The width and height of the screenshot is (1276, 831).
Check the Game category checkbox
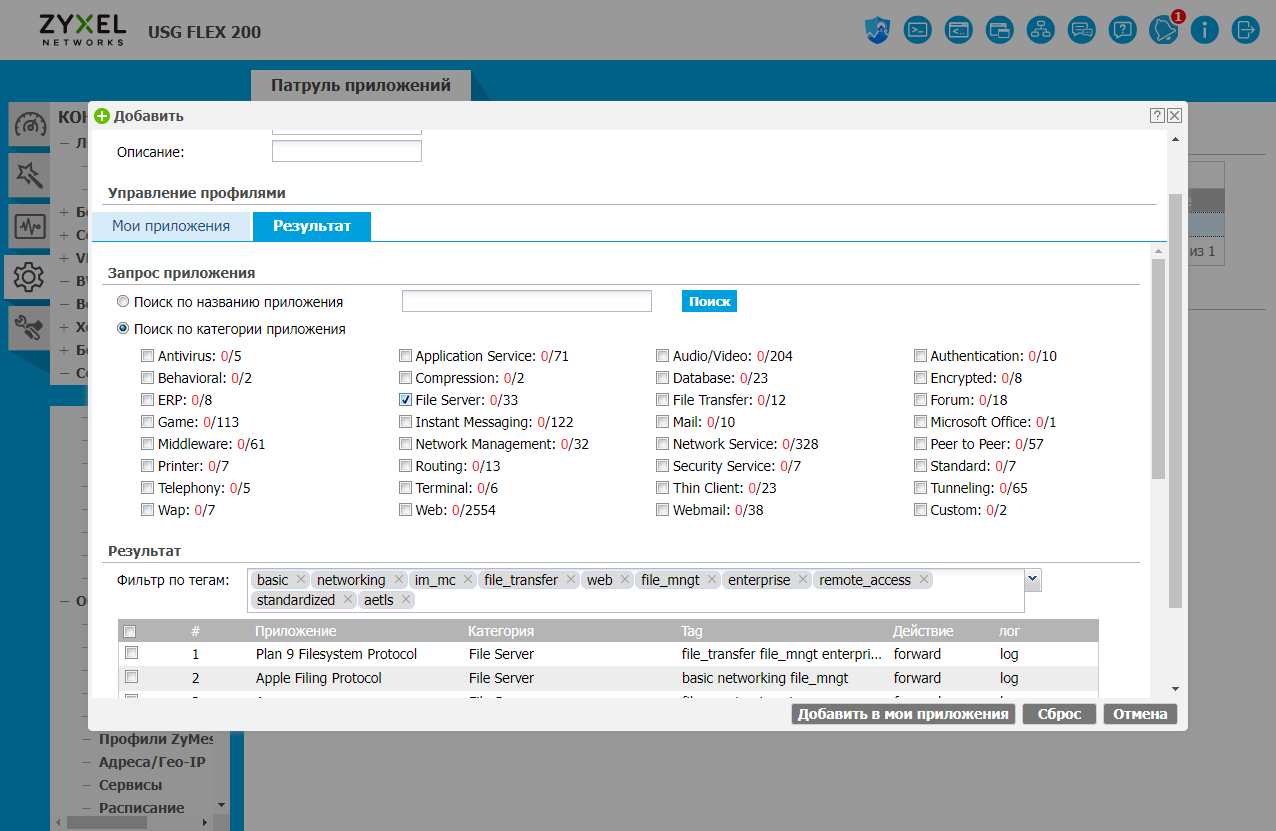coord(148,422)
